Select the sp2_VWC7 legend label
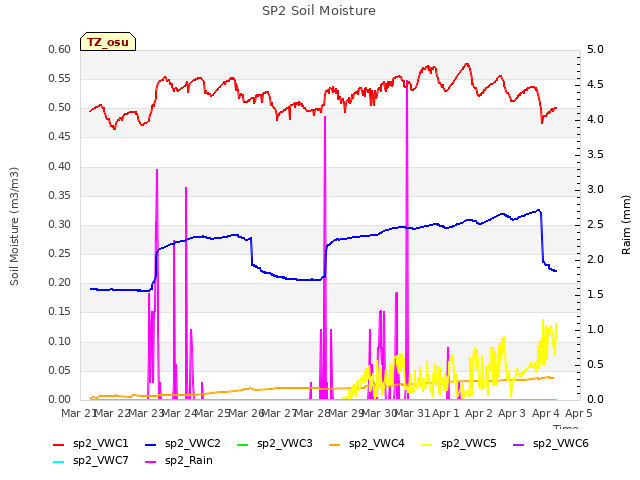The image size is (640, 480). pyautogui.click(x=101, y=461)
